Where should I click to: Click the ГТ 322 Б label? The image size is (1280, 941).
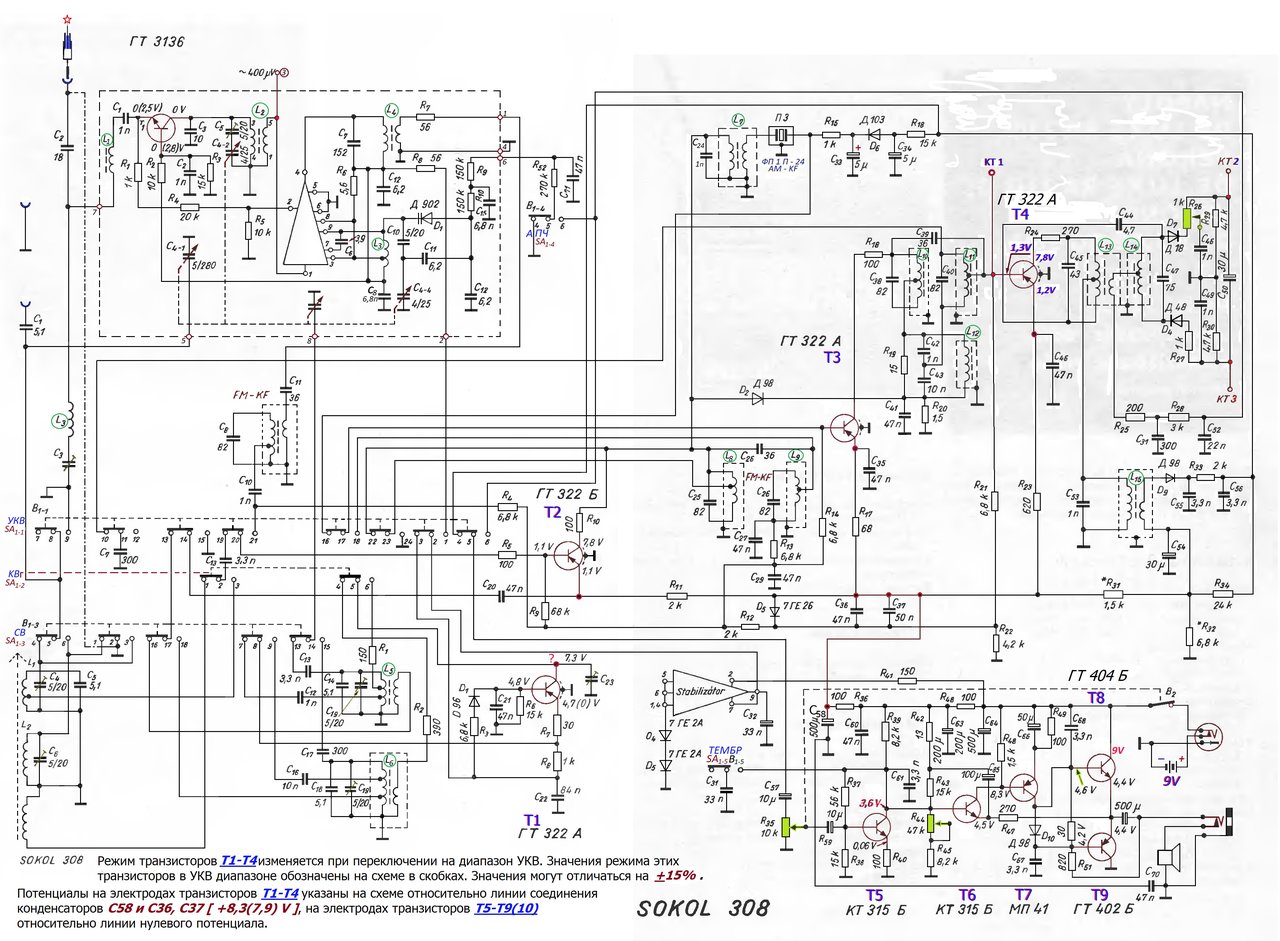[569, 494]
